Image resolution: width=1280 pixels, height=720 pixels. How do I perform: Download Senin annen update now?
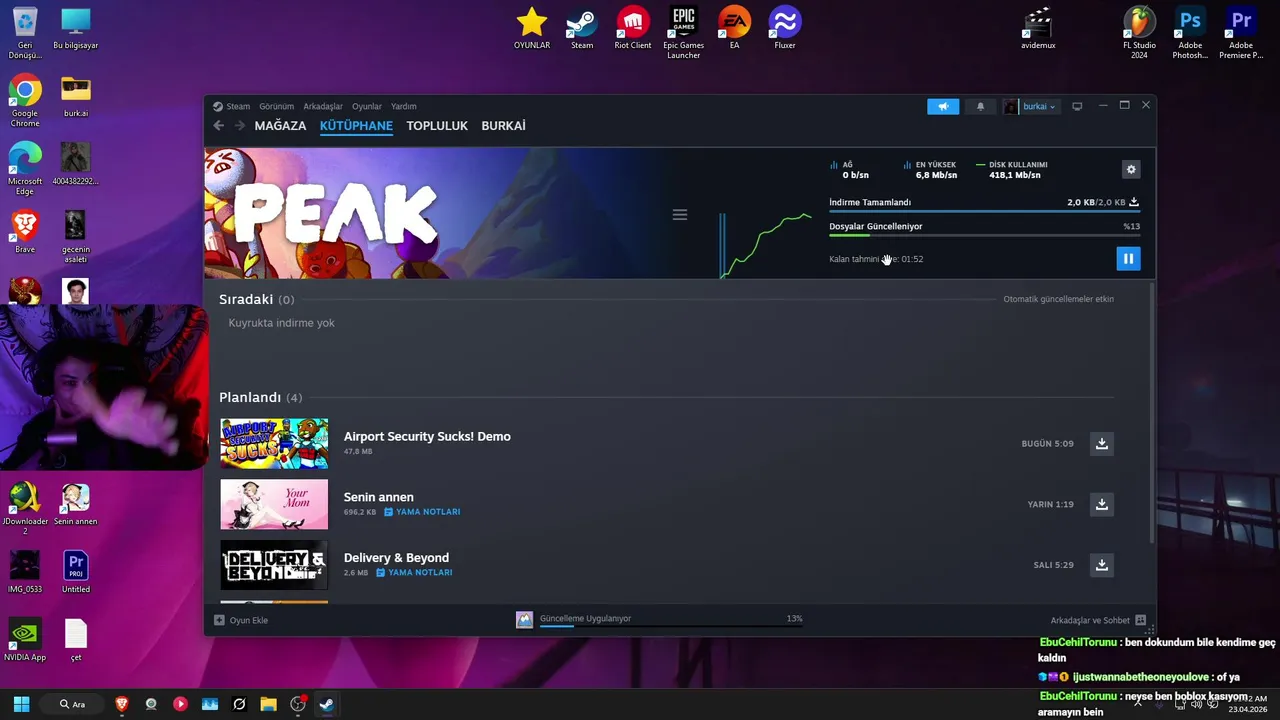click(1101, 505)
